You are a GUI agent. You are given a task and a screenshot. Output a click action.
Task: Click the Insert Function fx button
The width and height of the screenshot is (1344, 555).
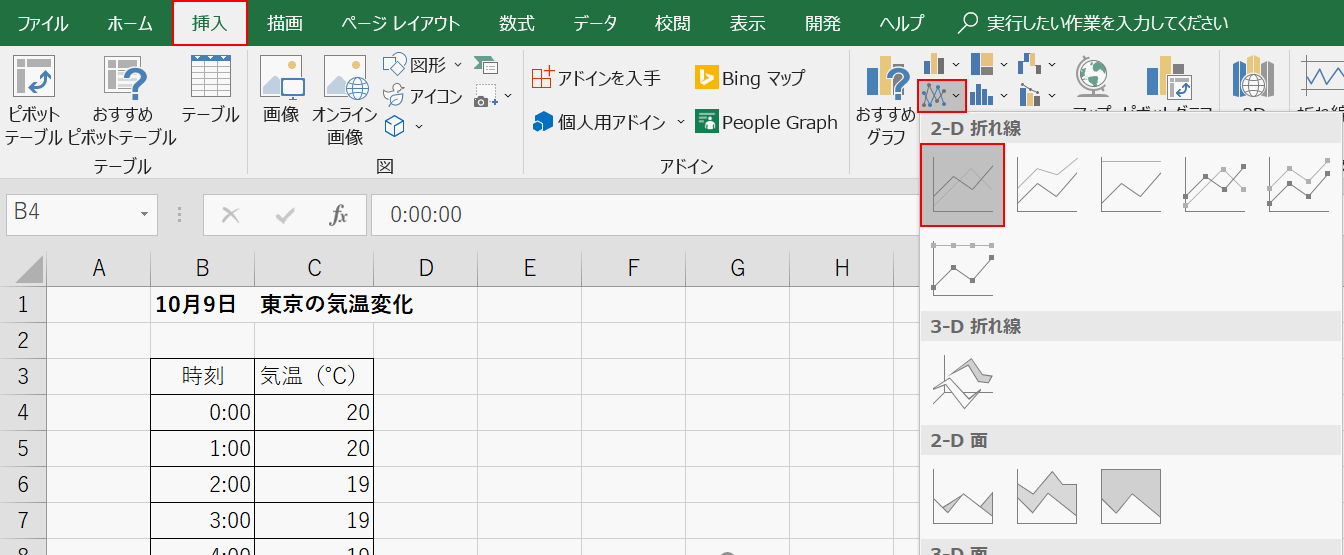(x=339, y=214)
